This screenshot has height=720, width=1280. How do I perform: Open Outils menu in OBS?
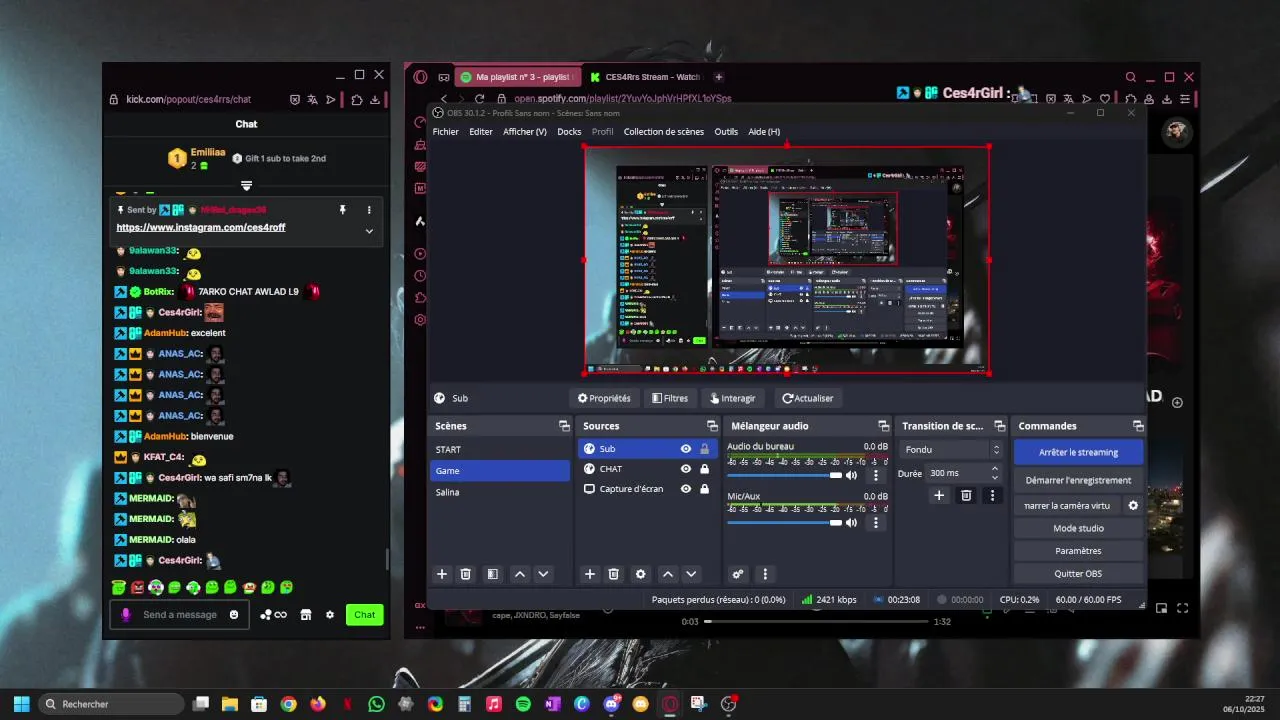click(726, 132)
